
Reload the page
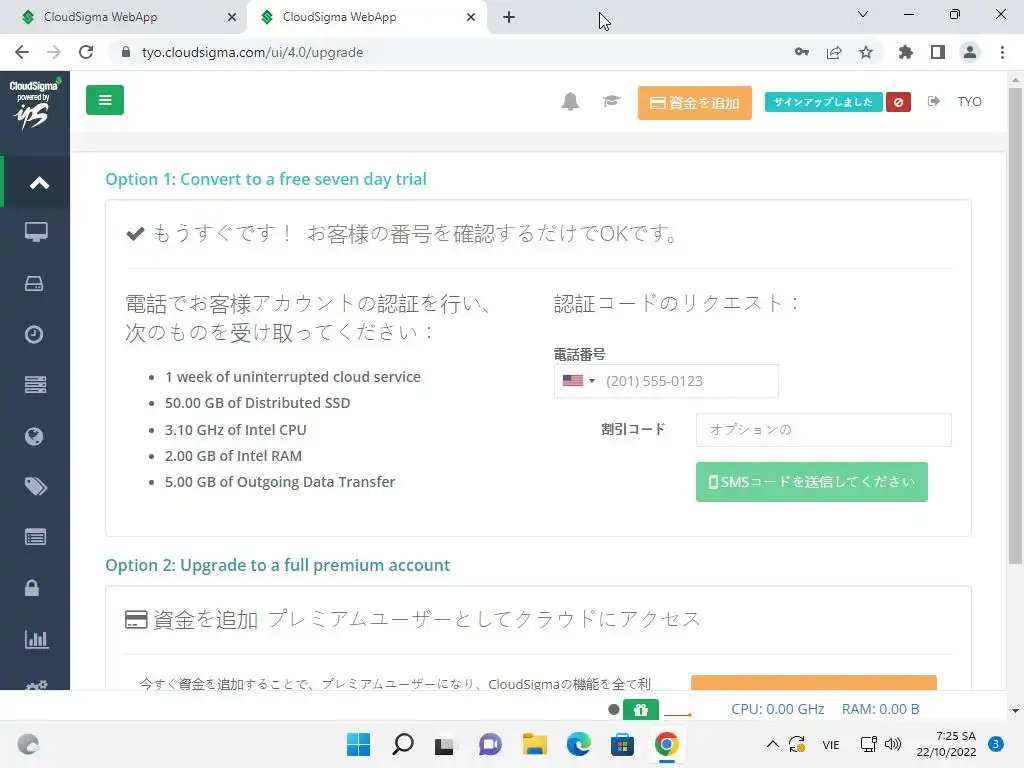pos(86,52)
